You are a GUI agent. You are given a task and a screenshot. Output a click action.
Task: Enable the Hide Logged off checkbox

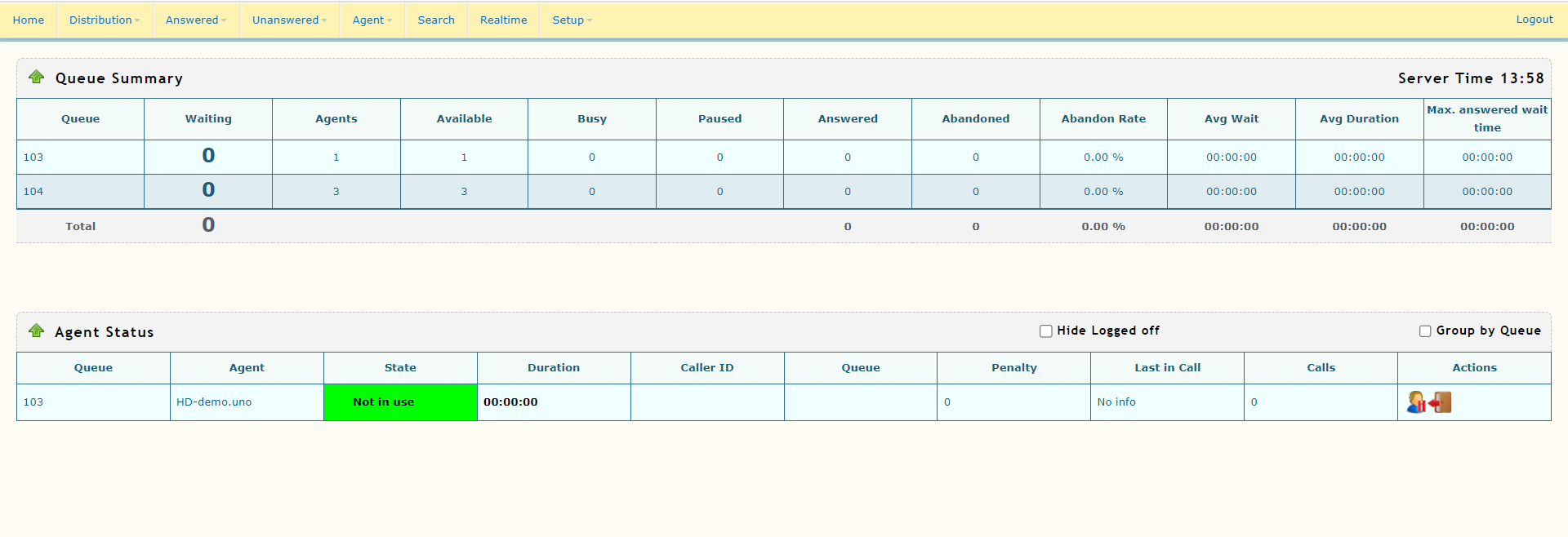tap(1045, 331)
